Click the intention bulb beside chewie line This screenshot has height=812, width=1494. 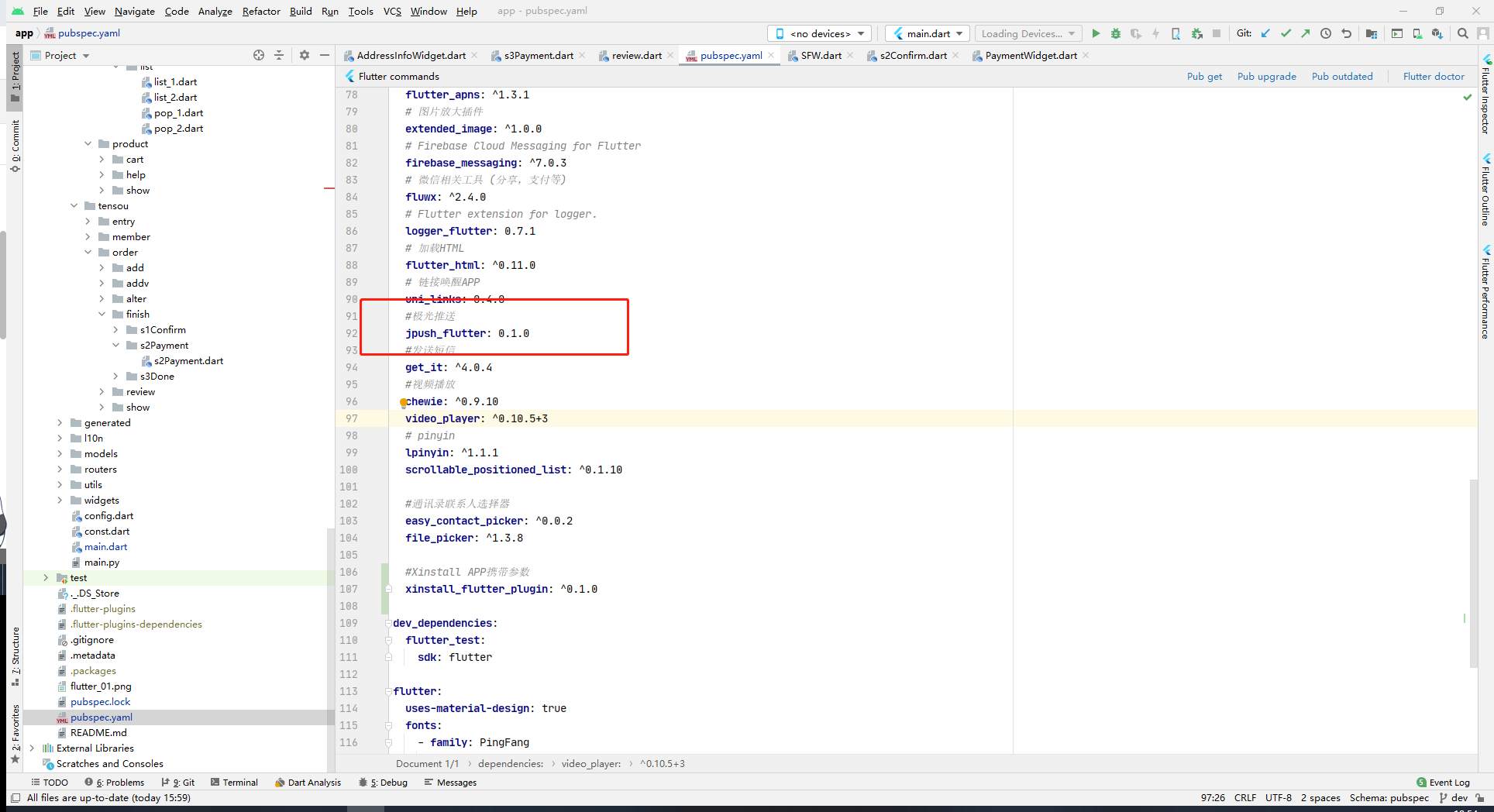(x=403, y=402)
